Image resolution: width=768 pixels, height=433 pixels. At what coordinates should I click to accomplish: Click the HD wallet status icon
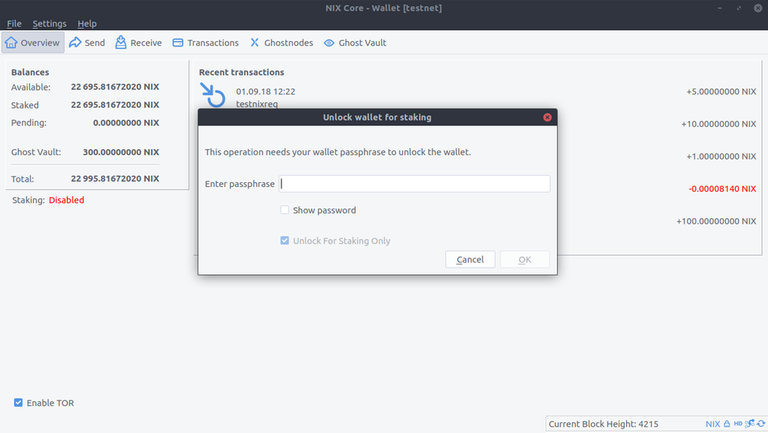click(x=738, y=424)
